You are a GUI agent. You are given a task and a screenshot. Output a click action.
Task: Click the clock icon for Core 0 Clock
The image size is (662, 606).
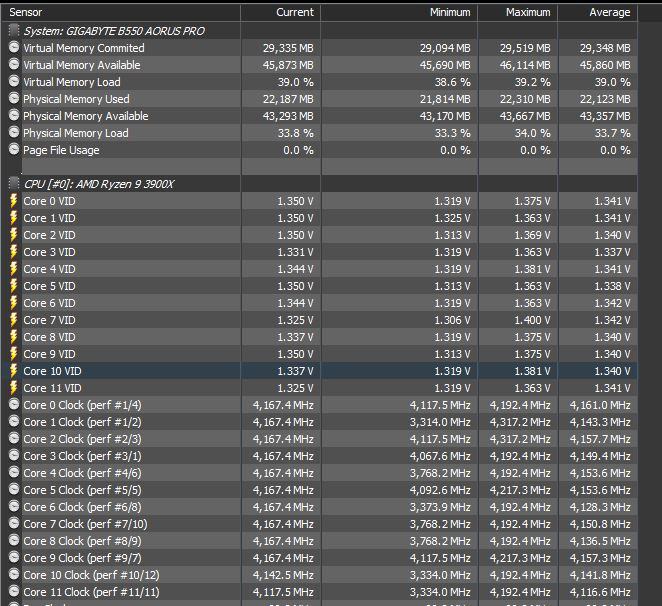coord(14,404)
